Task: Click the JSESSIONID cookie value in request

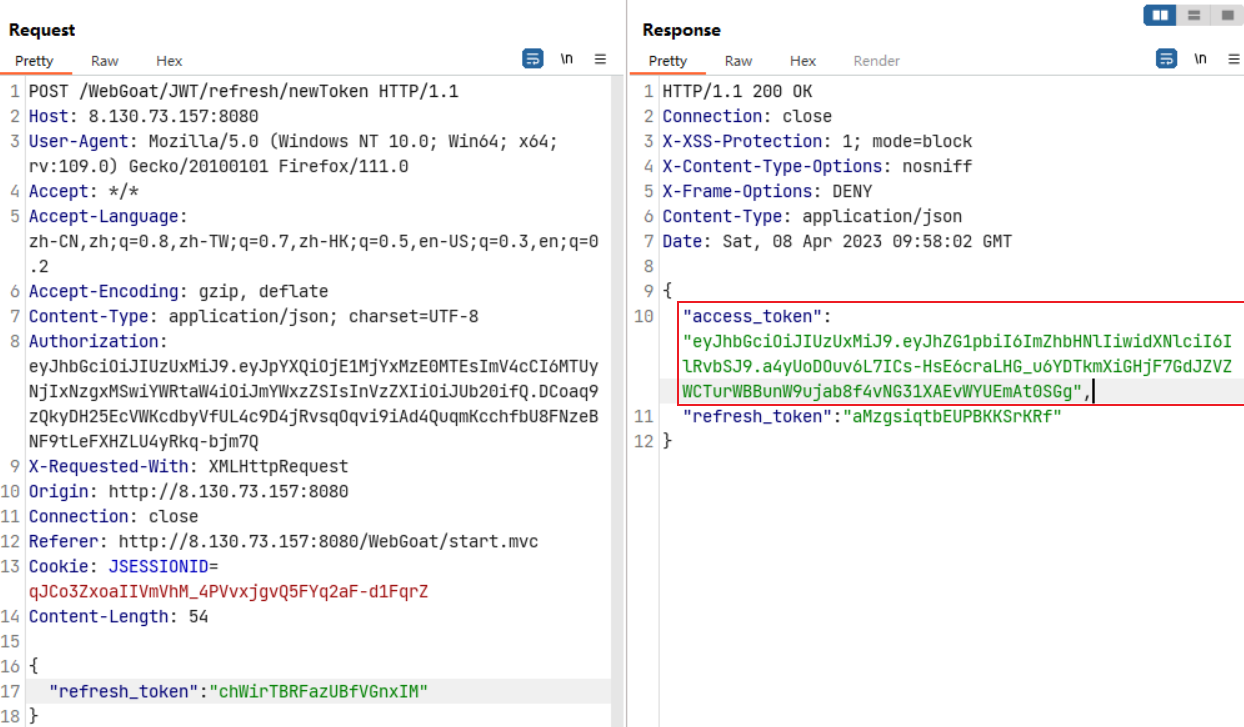Action: pyautogui.click(x=228, y=592)
